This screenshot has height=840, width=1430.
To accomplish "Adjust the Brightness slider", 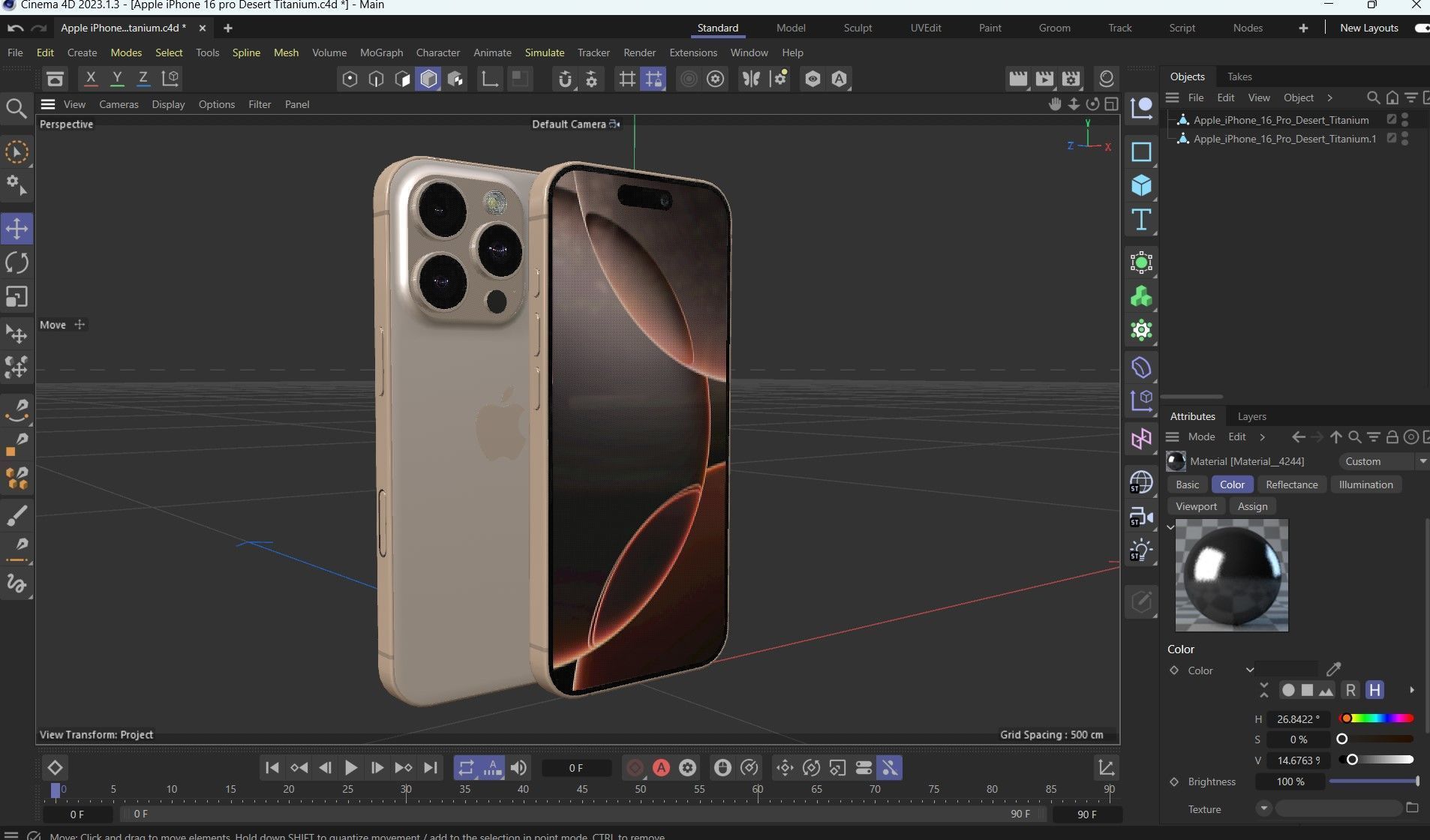I will (1374, 781).
